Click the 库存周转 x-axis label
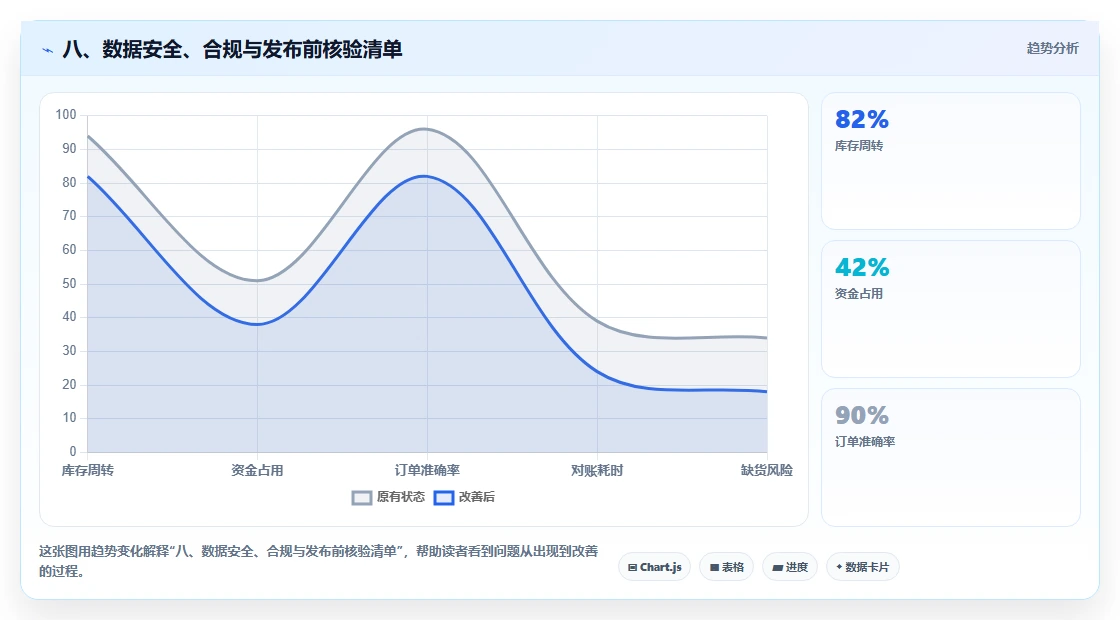The width and height of the screenshot is (1120, 620). [87, 471]
